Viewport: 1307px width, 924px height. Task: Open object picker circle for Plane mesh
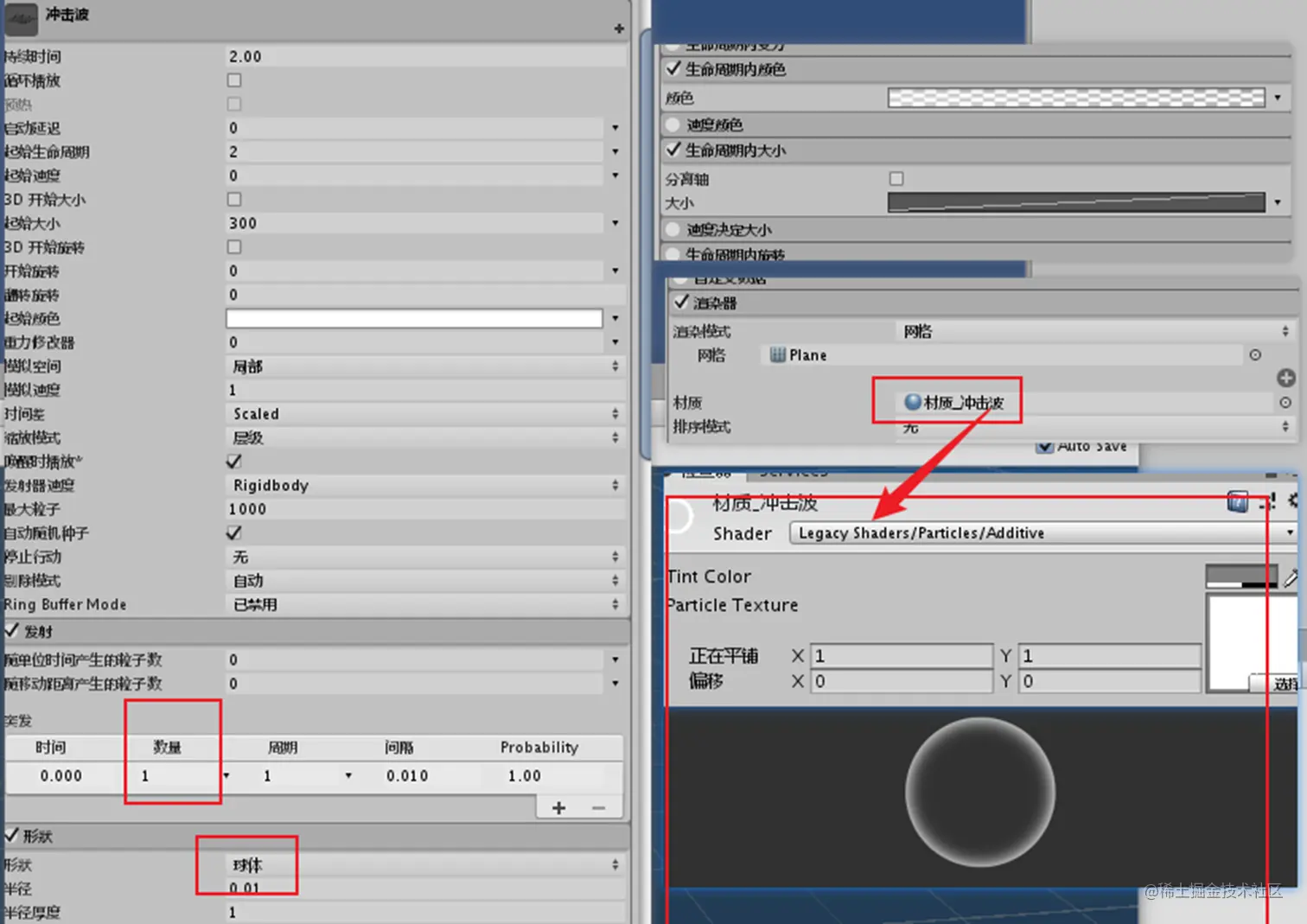(x=1255, y=354)
